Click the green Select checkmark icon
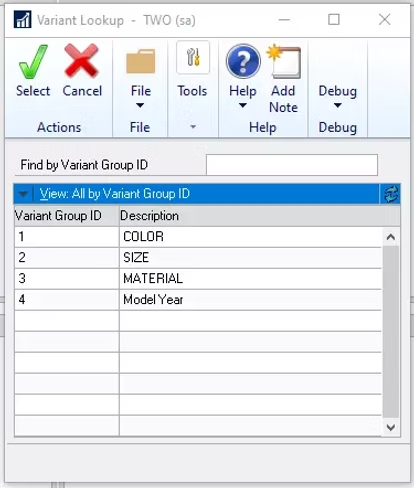The height and width of the screenshot is (488, 414). pyautogui.click(x=33, y=61)
